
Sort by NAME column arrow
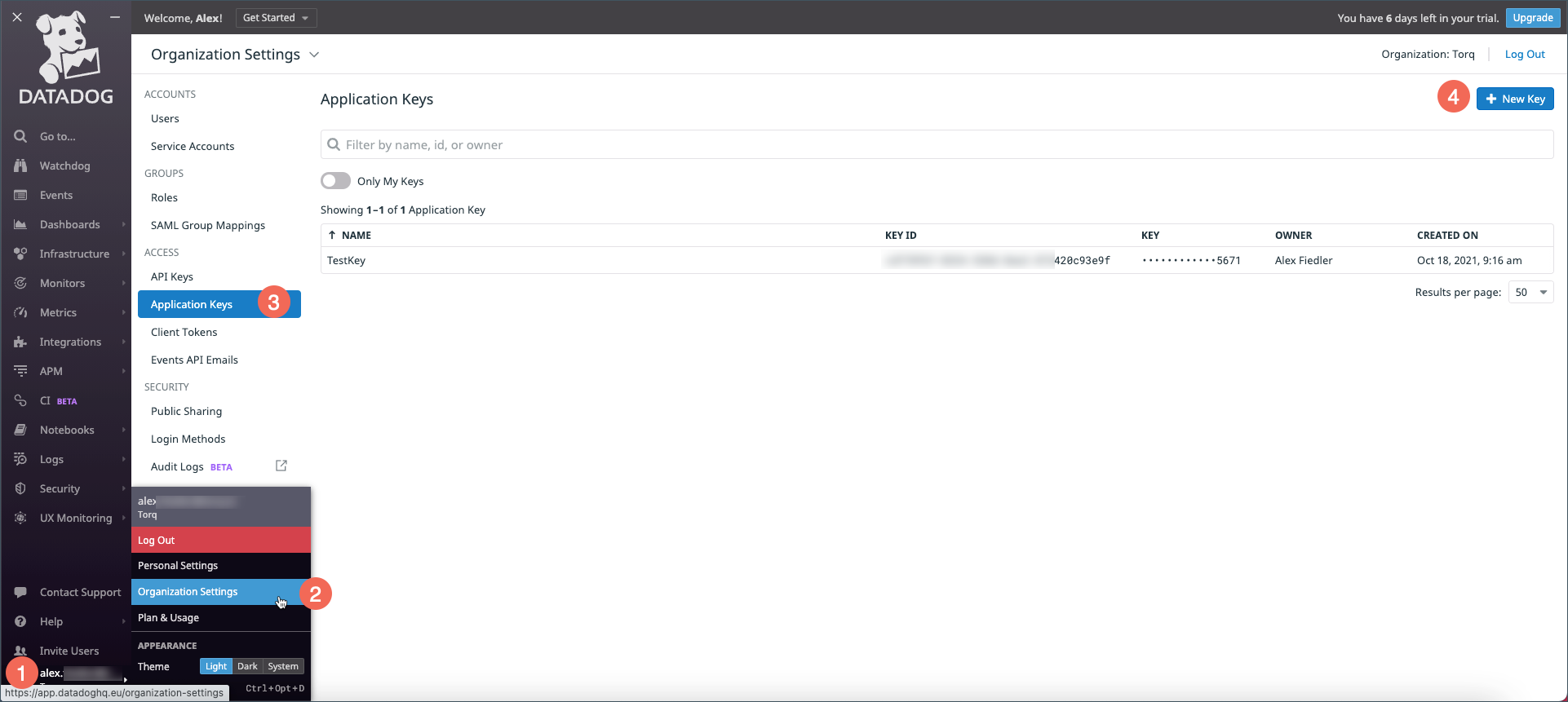(x=332, y=235)
